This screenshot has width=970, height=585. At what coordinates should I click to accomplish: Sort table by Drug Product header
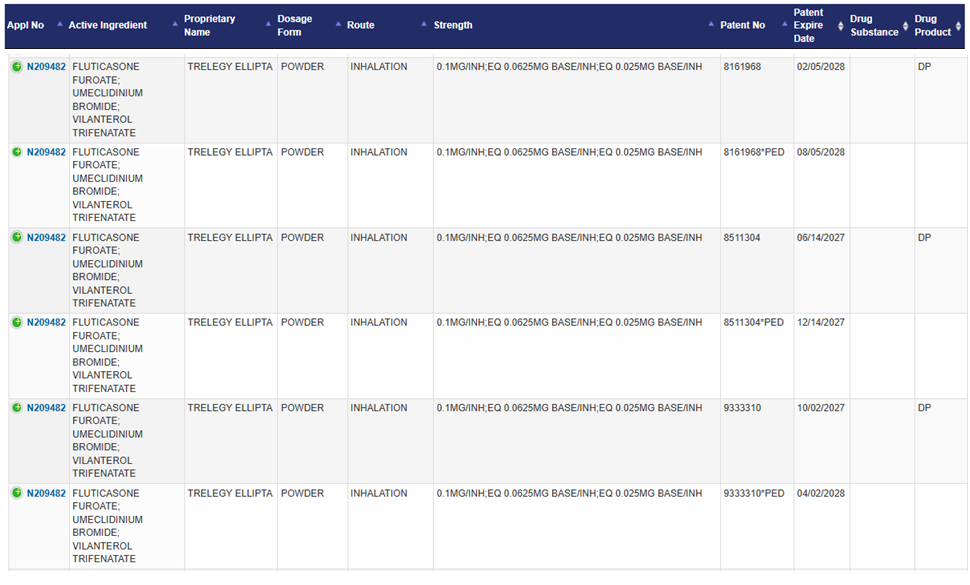coord(933,25)
